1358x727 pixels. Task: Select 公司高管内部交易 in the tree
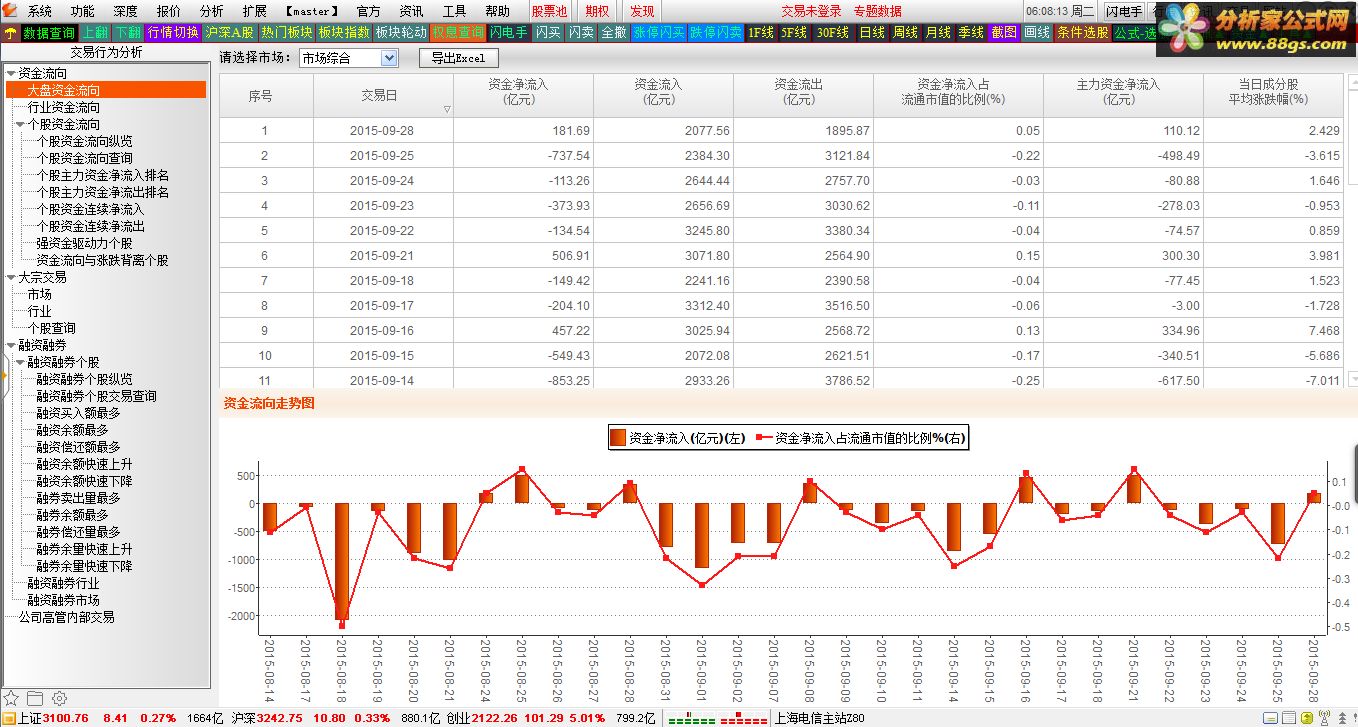point(67,618)
